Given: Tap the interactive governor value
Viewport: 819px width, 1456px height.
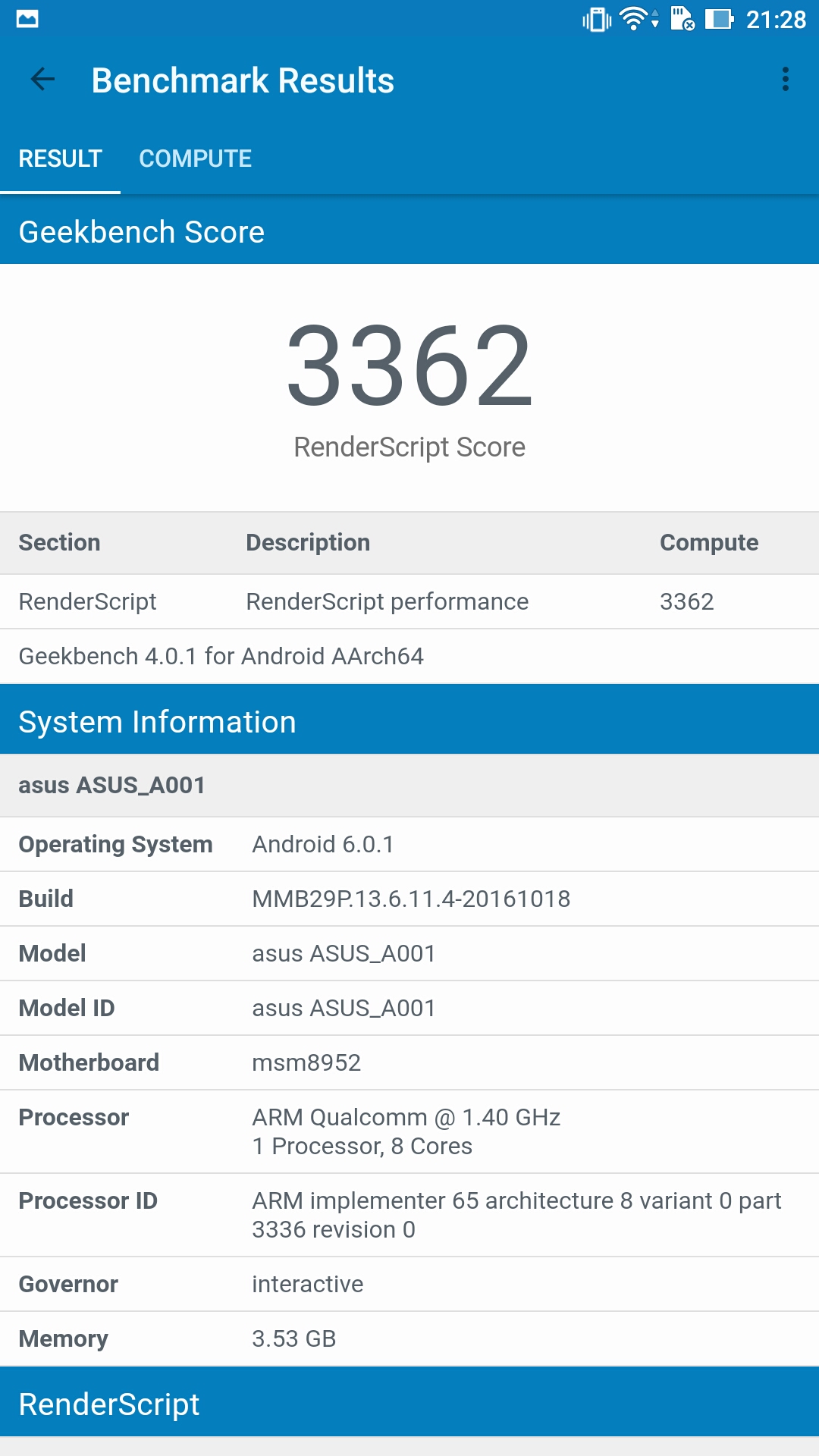Looking at the screenshot, I should coord(308,1284).
